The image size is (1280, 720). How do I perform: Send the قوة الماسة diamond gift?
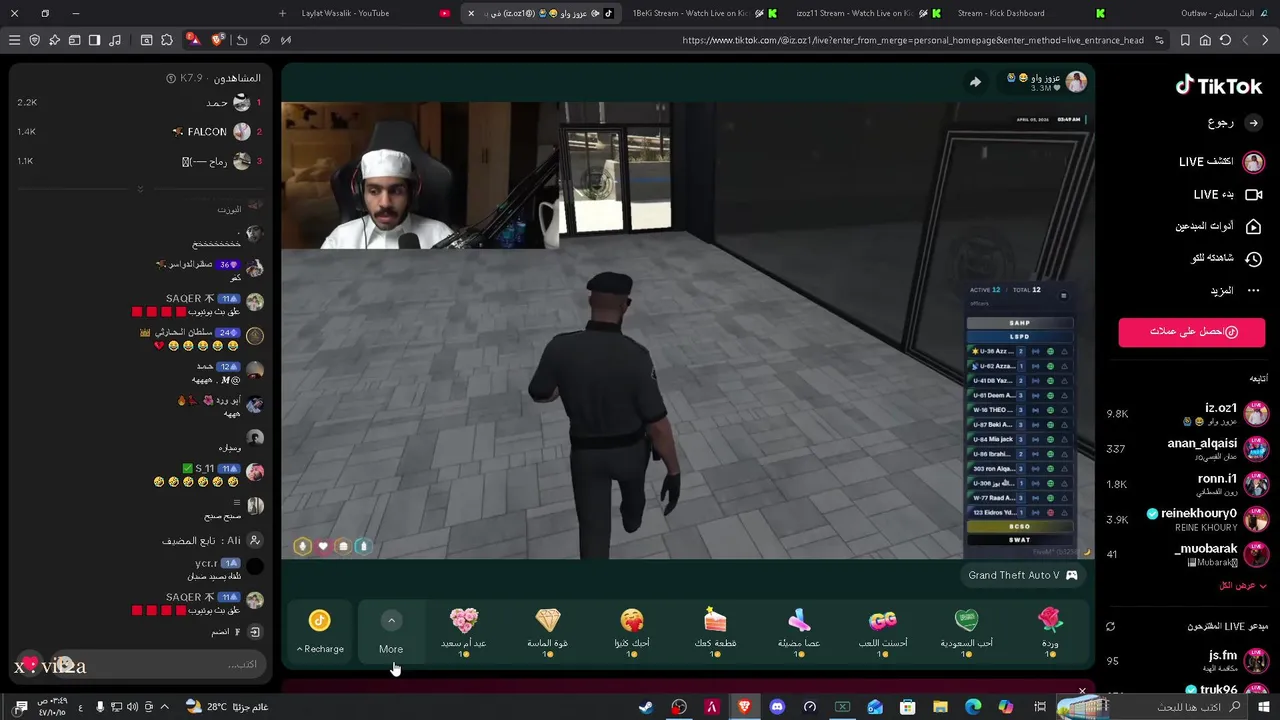coord(548,631)
